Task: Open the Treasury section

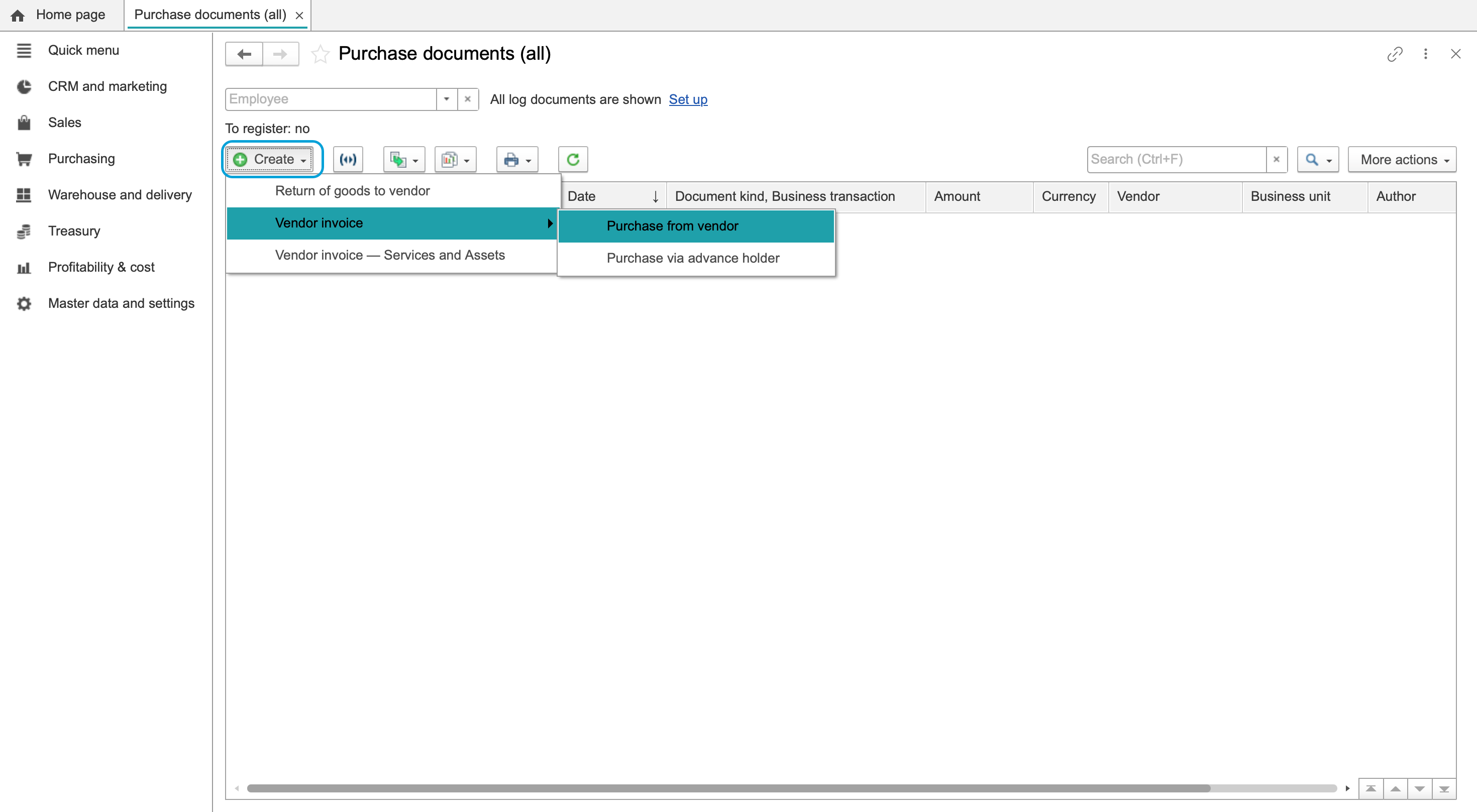Action: (74, 231)
